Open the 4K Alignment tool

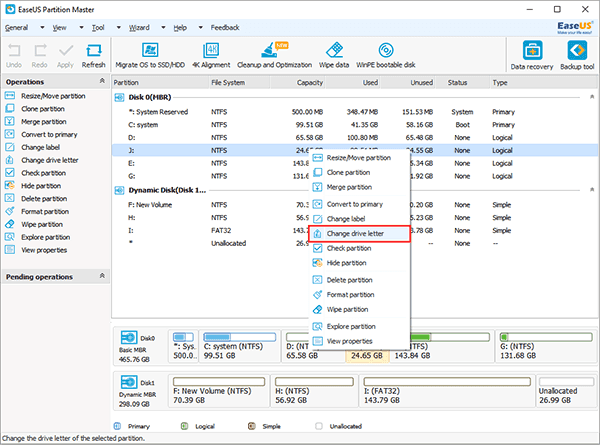[211, 55]
